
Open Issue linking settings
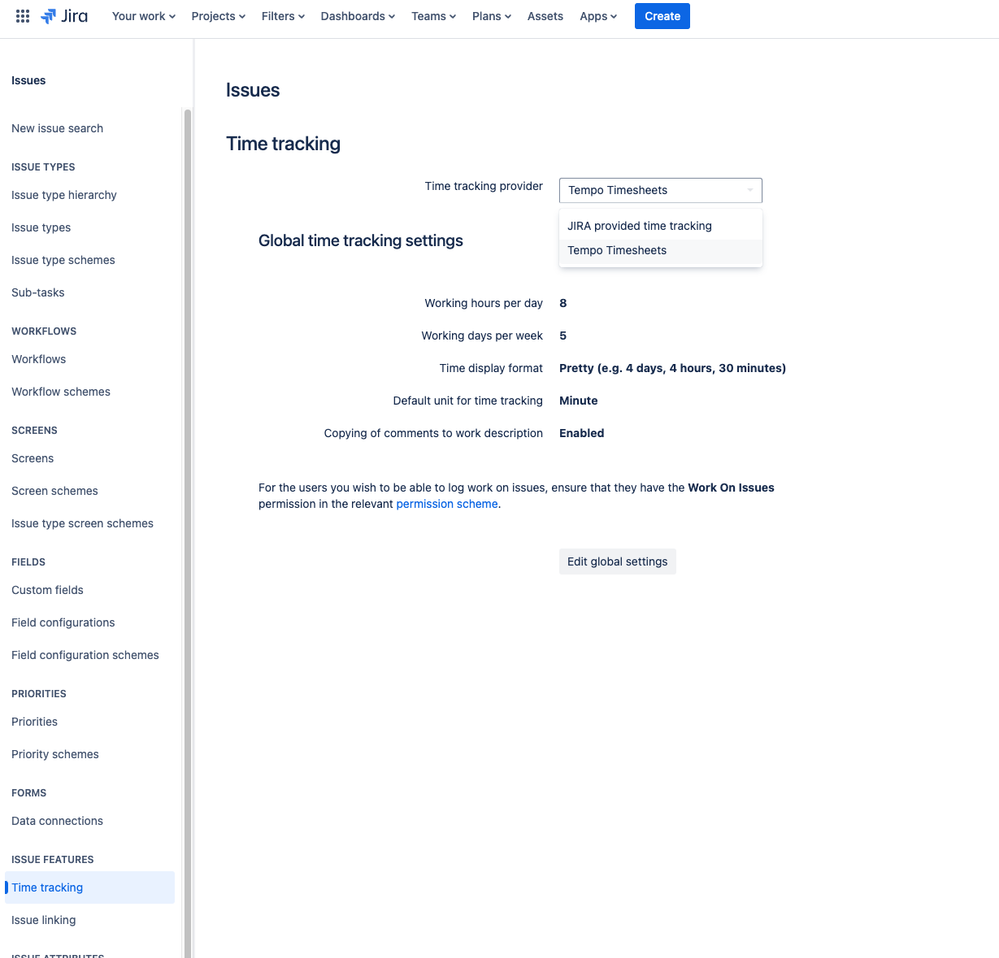point(43,920)
